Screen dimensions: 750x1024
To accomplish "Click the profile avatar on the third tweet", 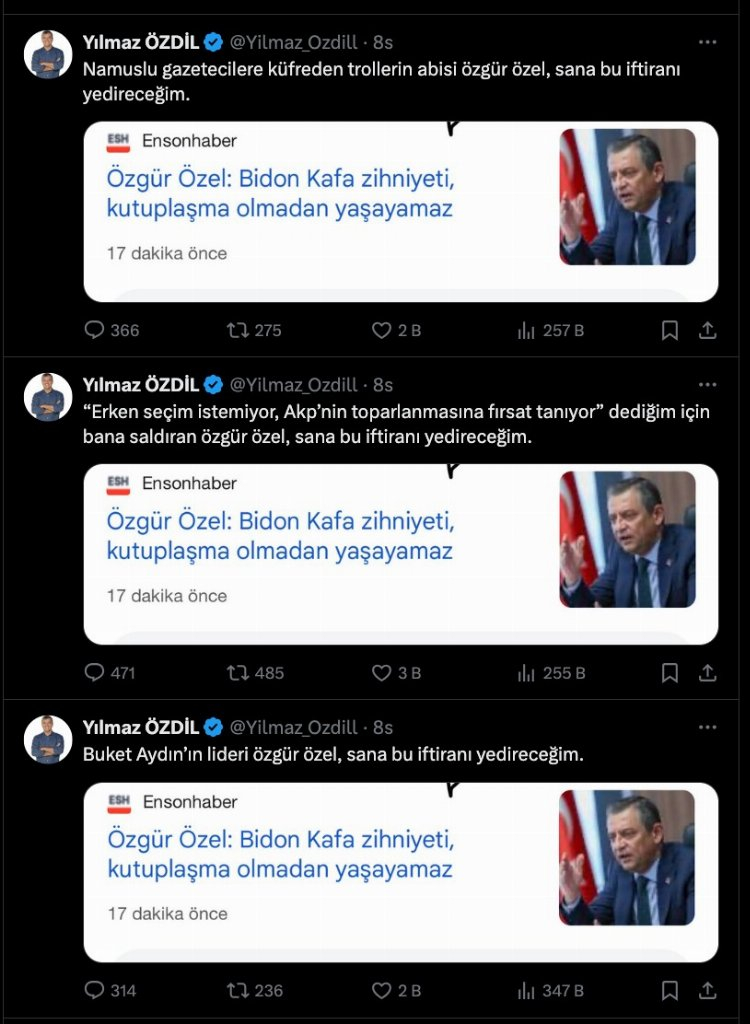I will (48, 739).
